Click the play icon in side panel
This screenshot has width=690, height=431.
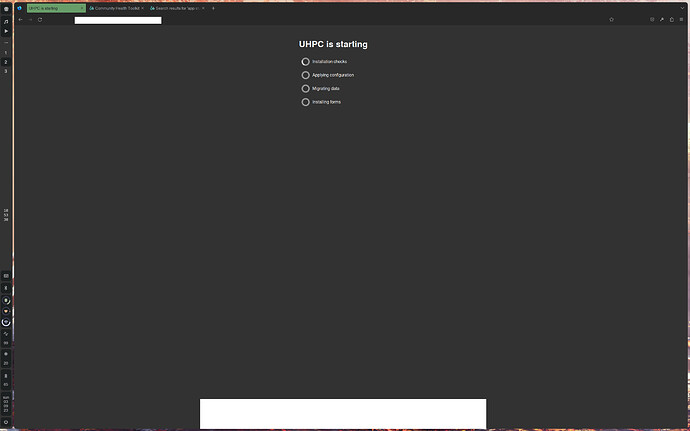pyautogui.click(x=6, y=31)
